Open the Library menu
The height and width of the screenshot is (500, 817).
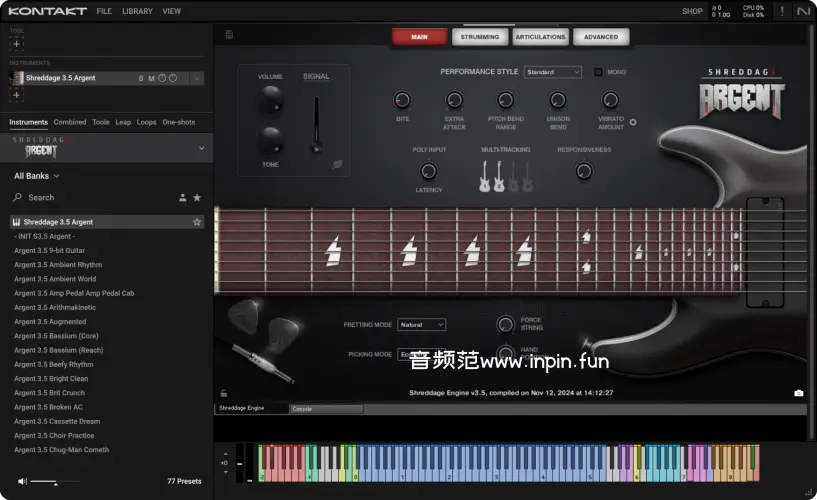coord(137,11)
